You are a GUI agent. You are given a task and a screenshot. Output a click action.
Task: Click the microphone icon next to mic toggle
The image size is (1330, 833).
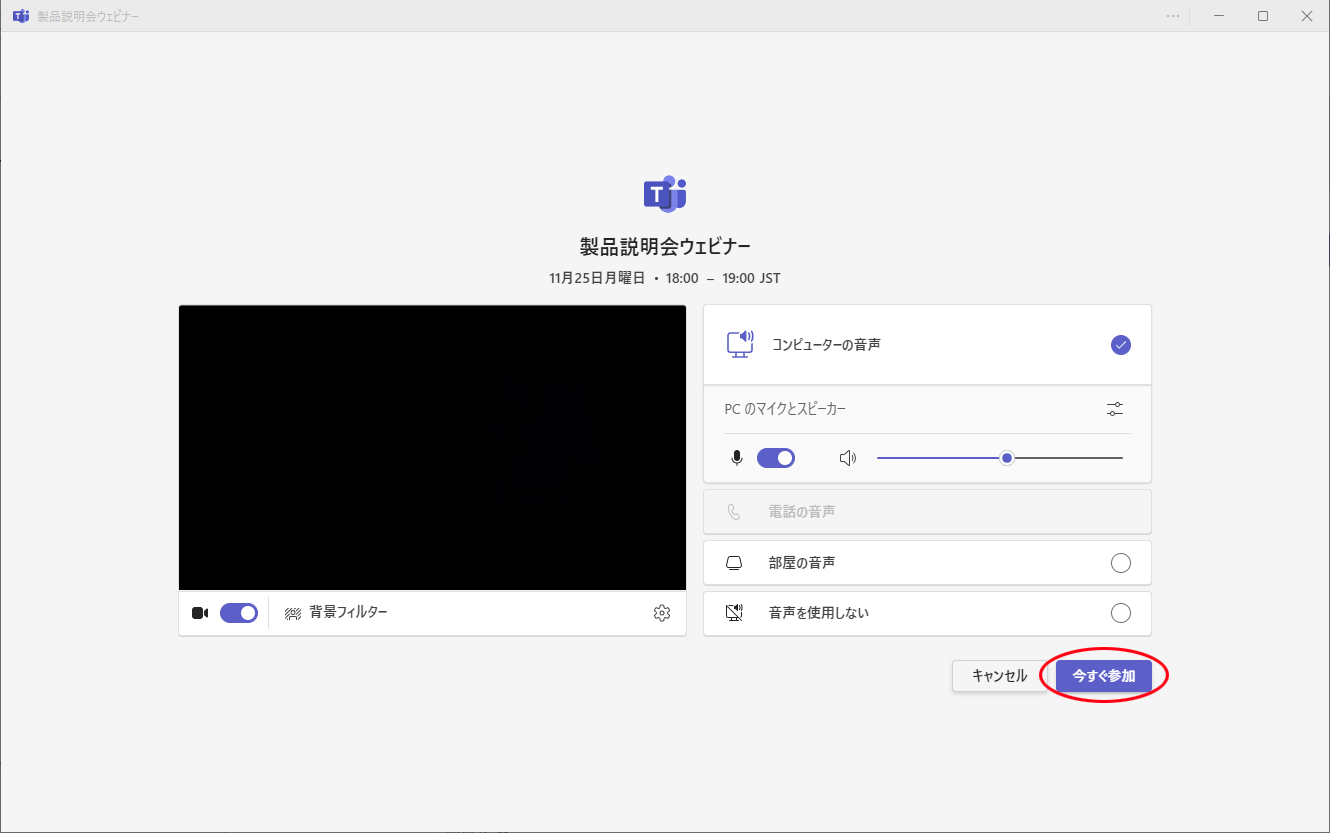[x=736, y=457]
